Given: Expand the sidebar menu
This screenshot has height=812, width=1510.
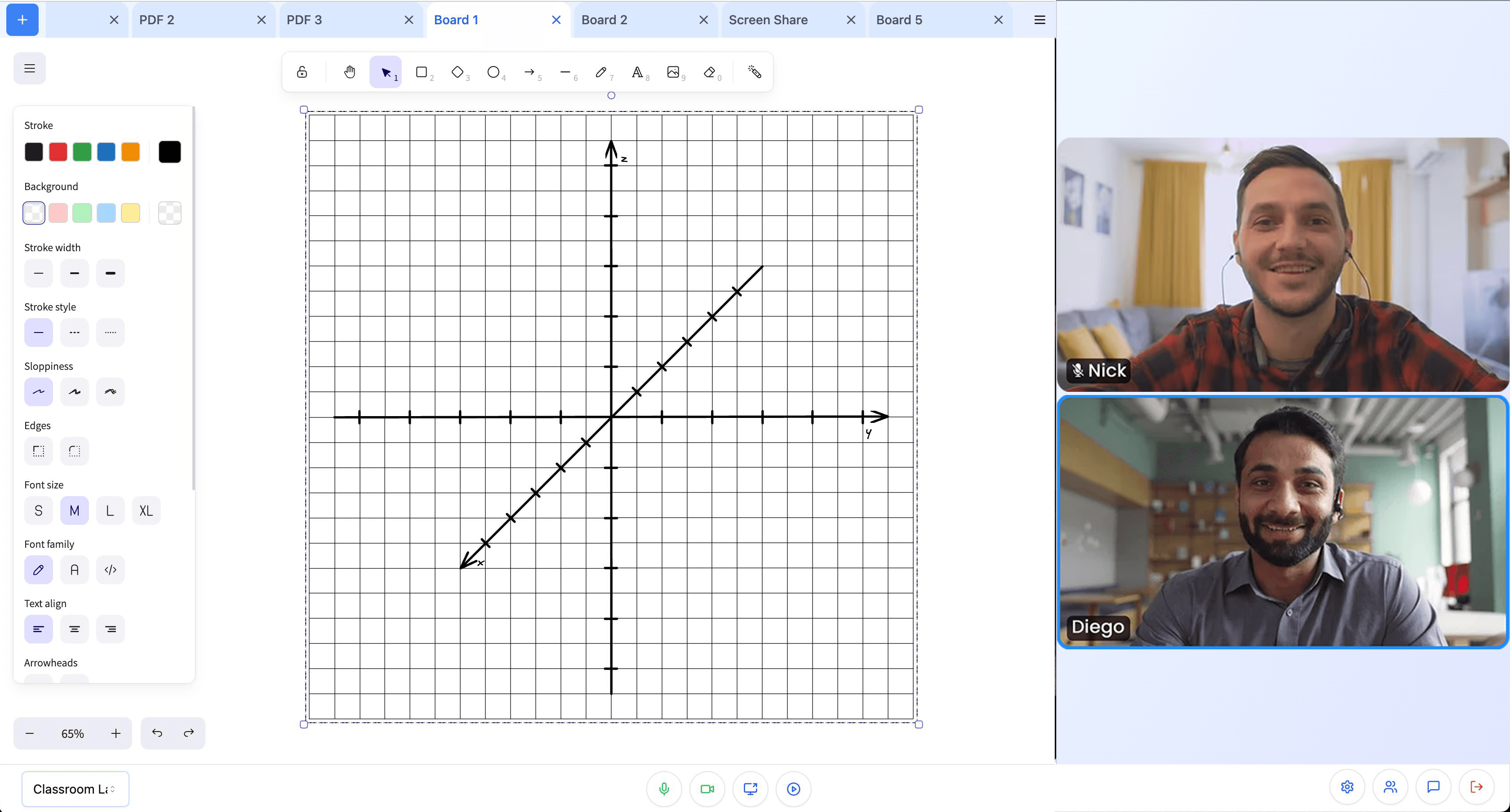Looking at the screenshot, I should tap(30, 67).
